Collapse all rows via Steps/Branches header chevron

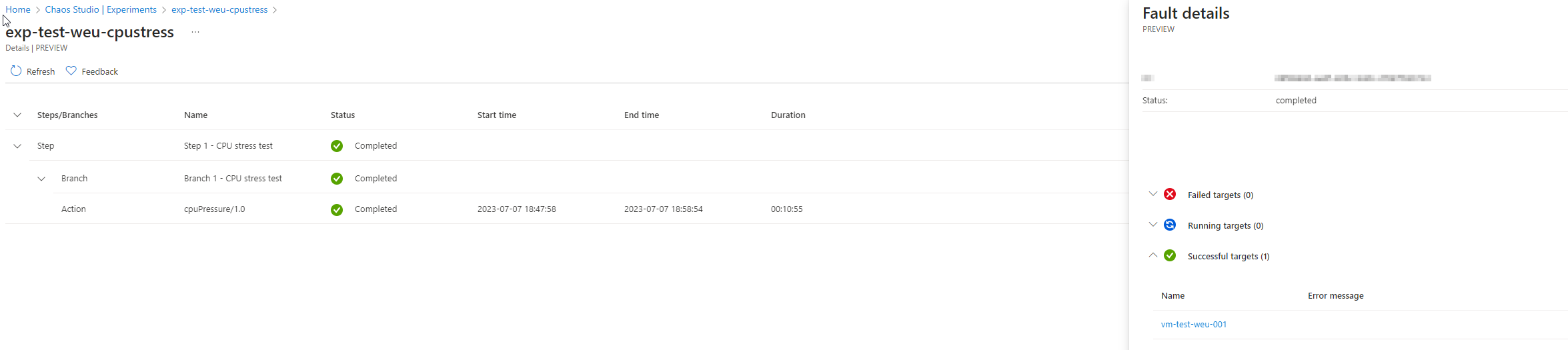[x=17, y=115]
